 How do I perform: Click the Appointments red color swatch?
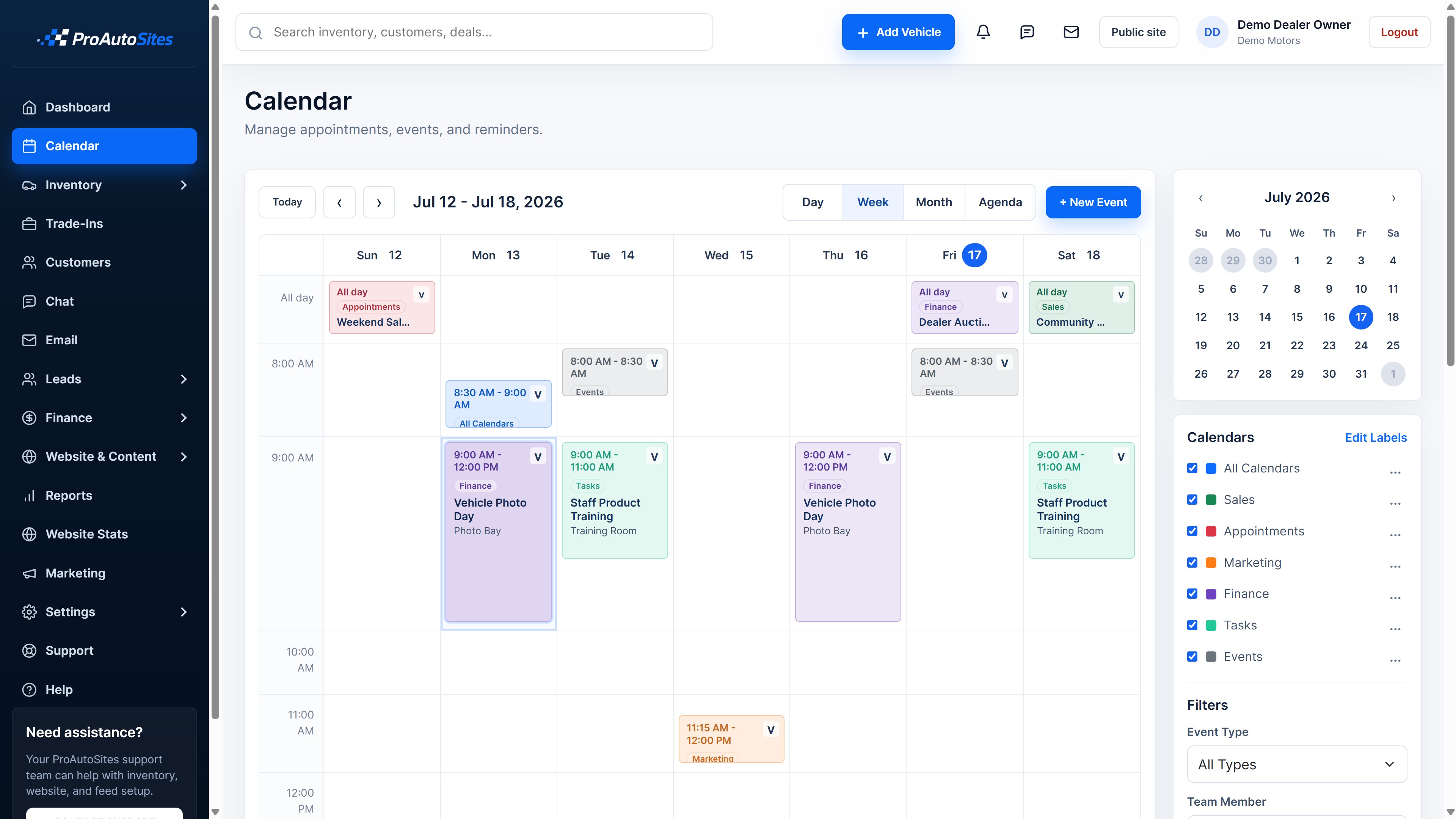1211,531
